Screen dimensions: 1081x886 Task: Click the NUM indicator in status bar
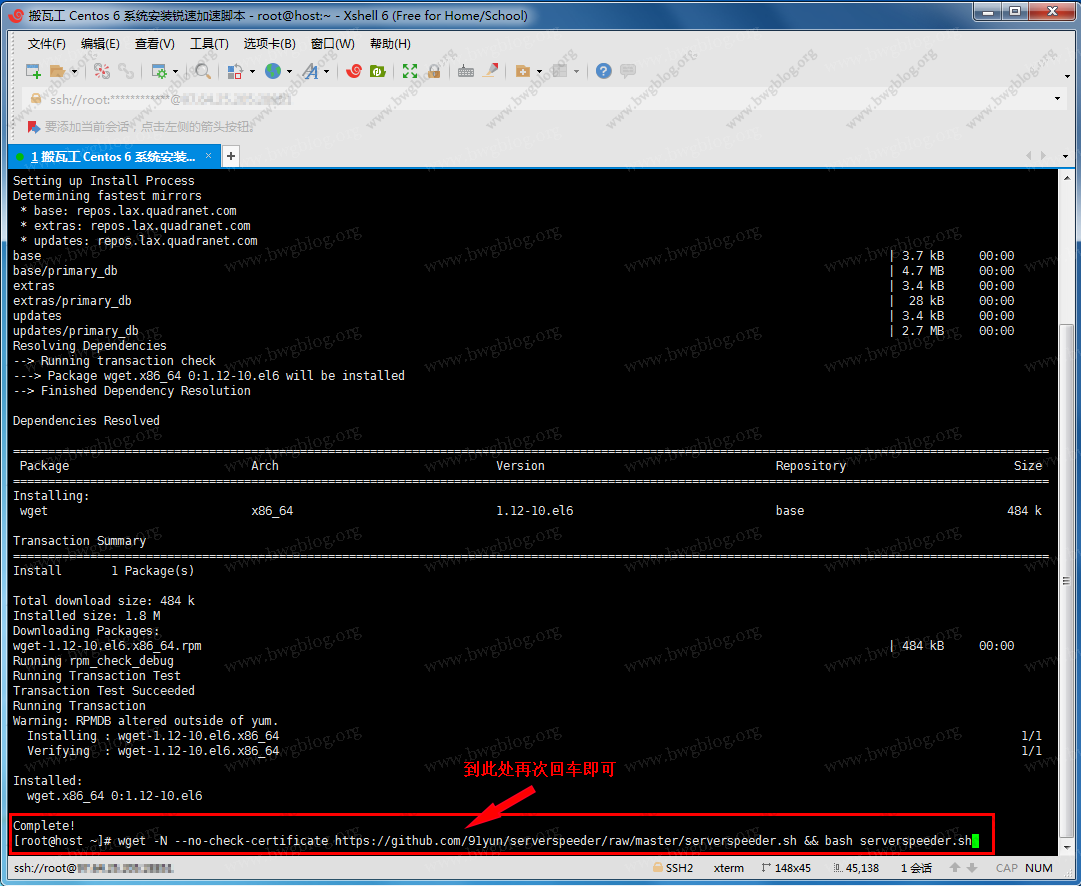[1039, 868]
